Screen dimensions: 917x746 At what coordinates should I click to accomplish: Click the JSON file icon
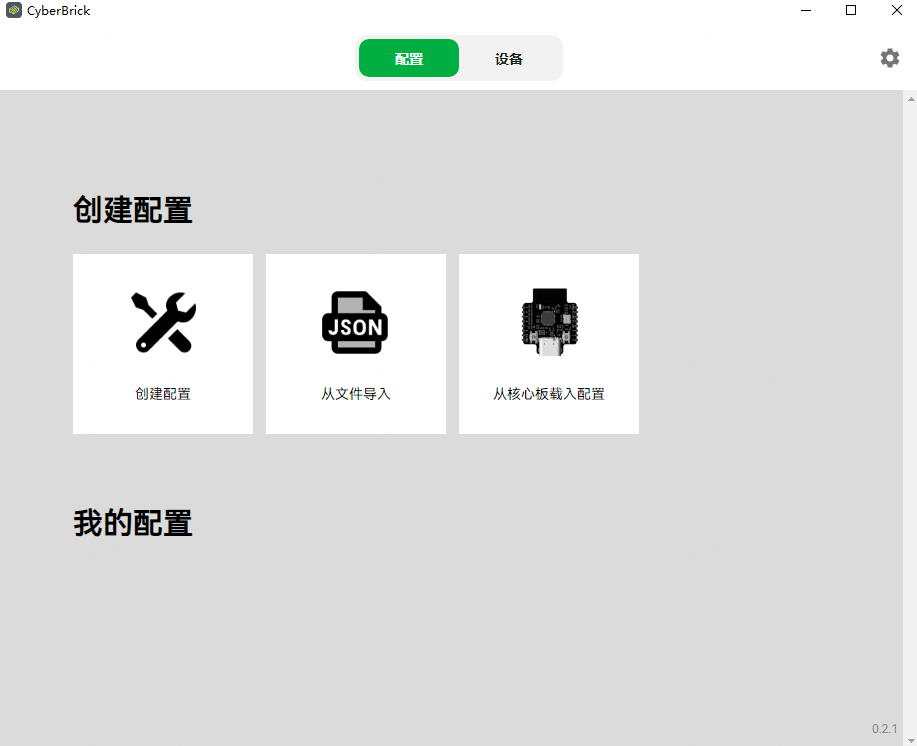[355, 322]
